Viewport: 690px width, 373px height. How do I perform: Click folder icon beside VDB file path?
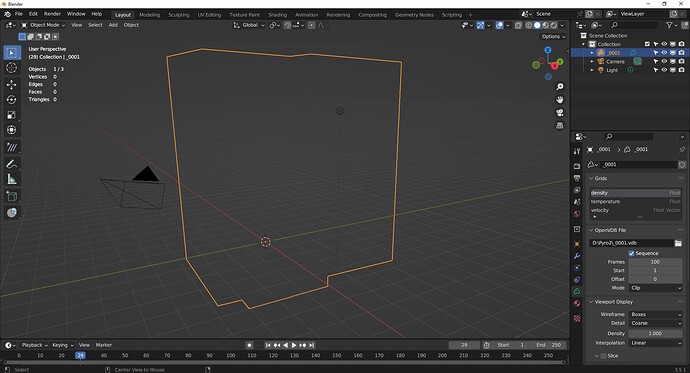click(678, 243)
